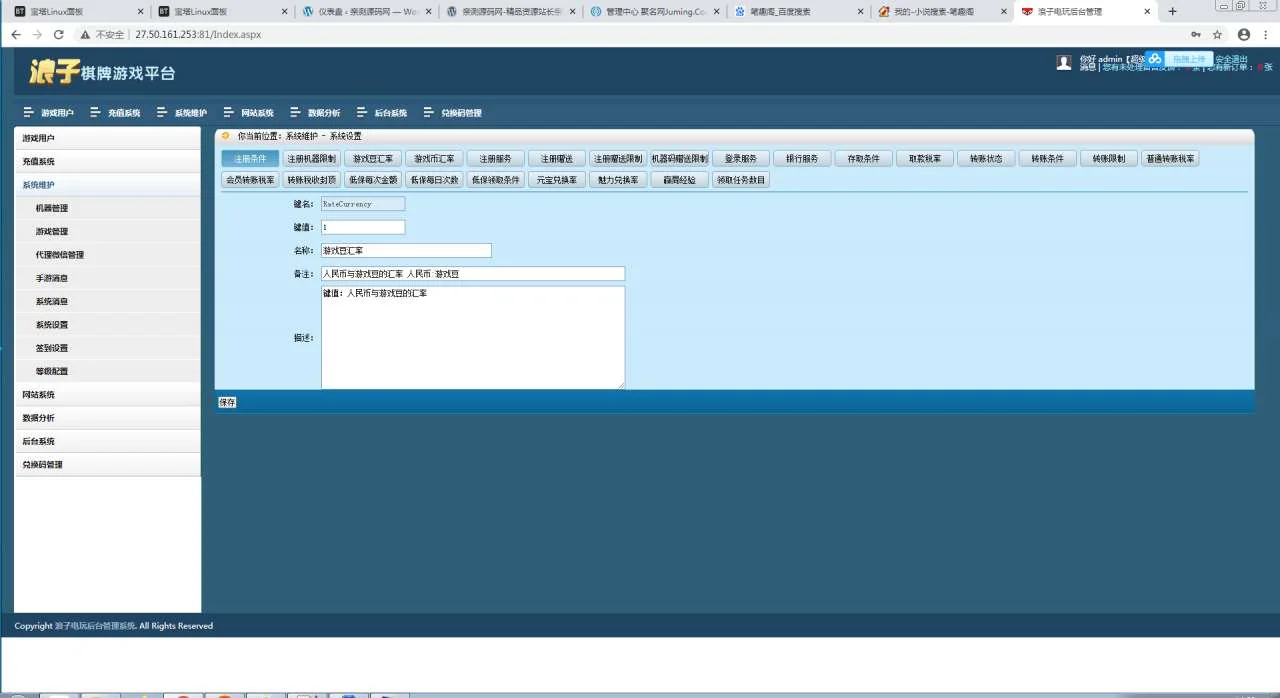Switch to the 元宝兑换率 settings tab
The width and height of the screenshot is (1280, 698).
(556, 181)
